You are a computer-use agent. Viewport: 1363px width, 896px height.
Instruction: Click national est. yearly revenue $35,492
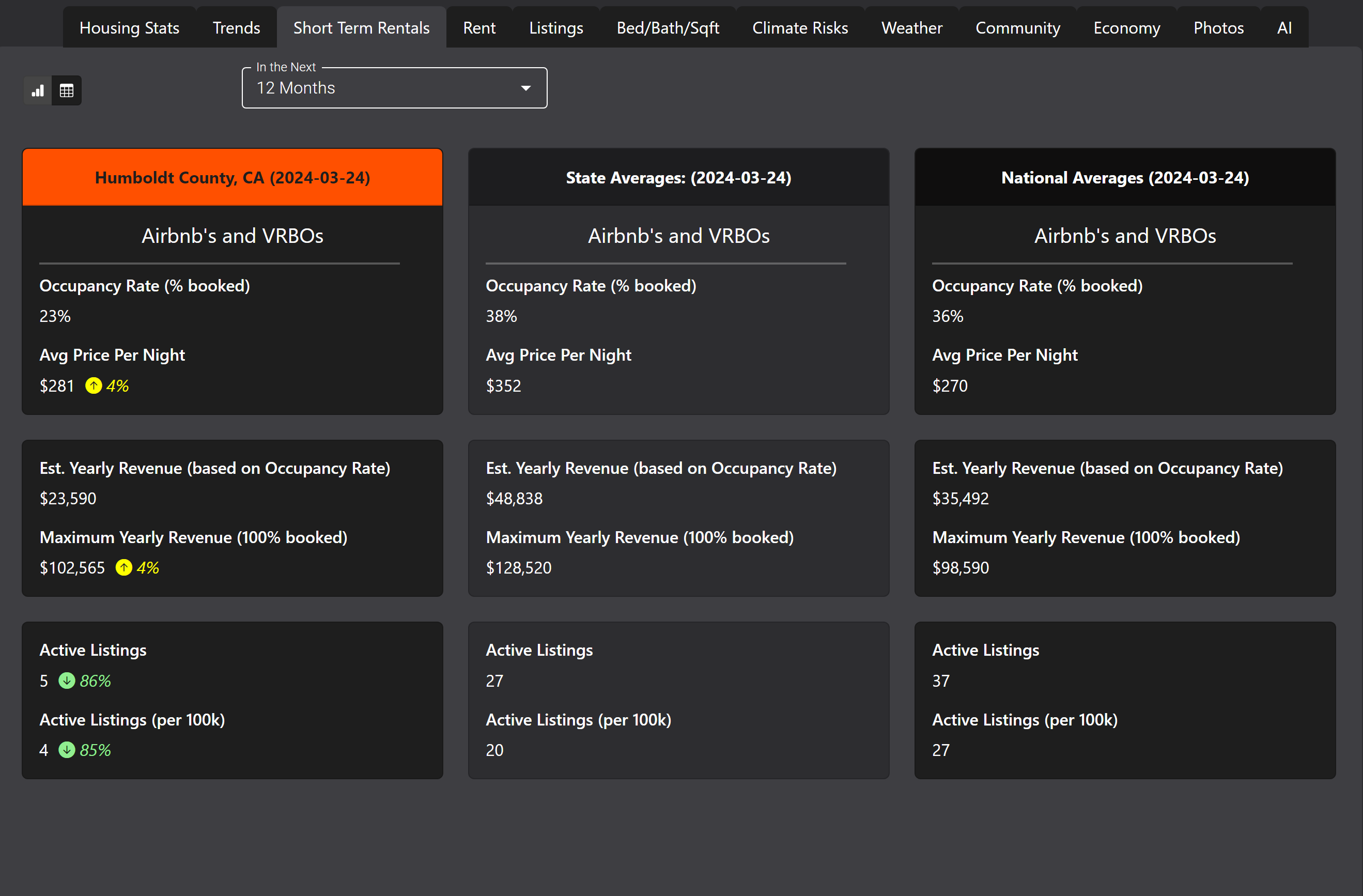tap(961, 499)
